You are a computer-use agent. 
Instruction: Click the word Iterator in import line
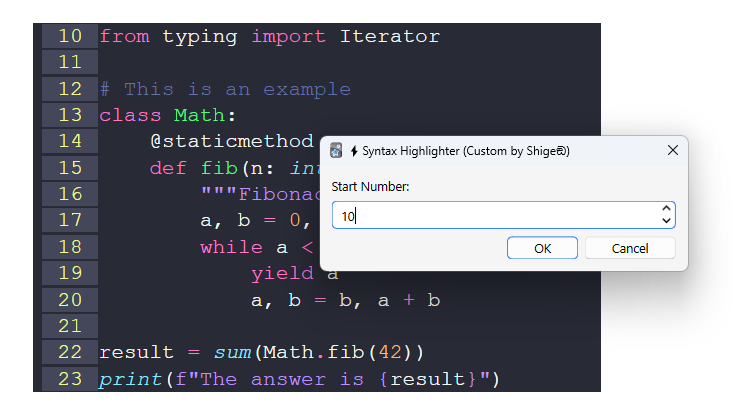point(389,37)
